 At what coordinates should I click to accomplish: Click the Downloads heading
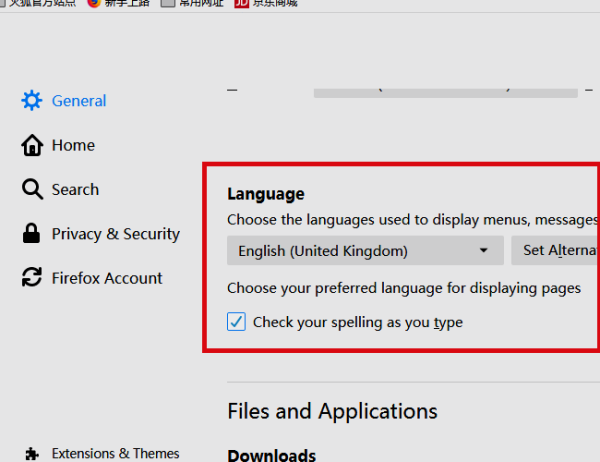pyautogui.click(x=272, y=455)
